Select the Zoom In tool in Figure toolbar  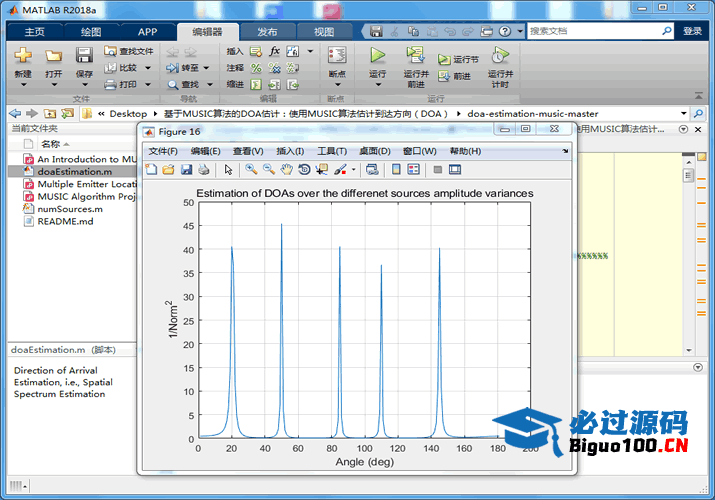(251, 169)
